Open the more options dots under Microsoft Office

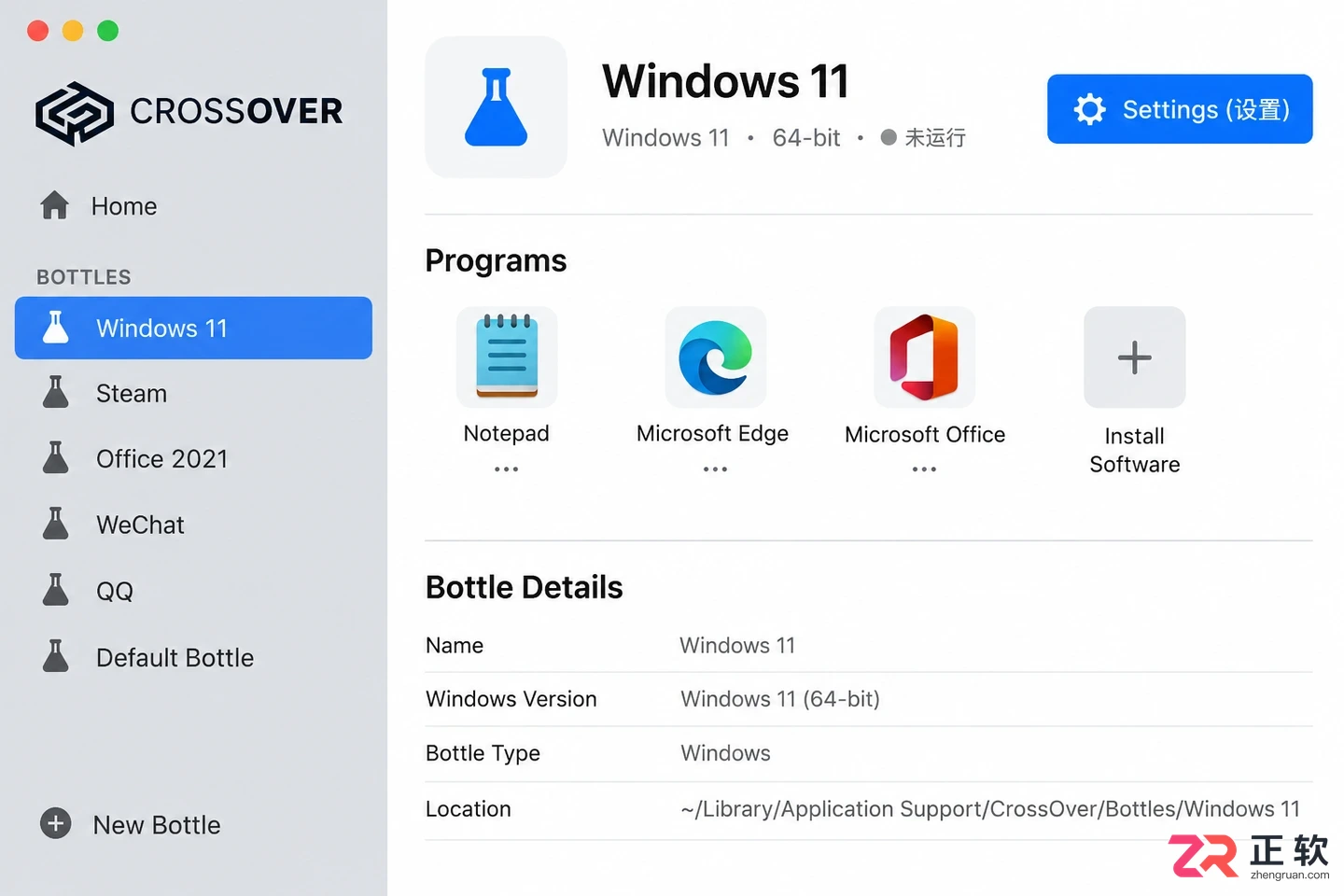tap(924, 469)
